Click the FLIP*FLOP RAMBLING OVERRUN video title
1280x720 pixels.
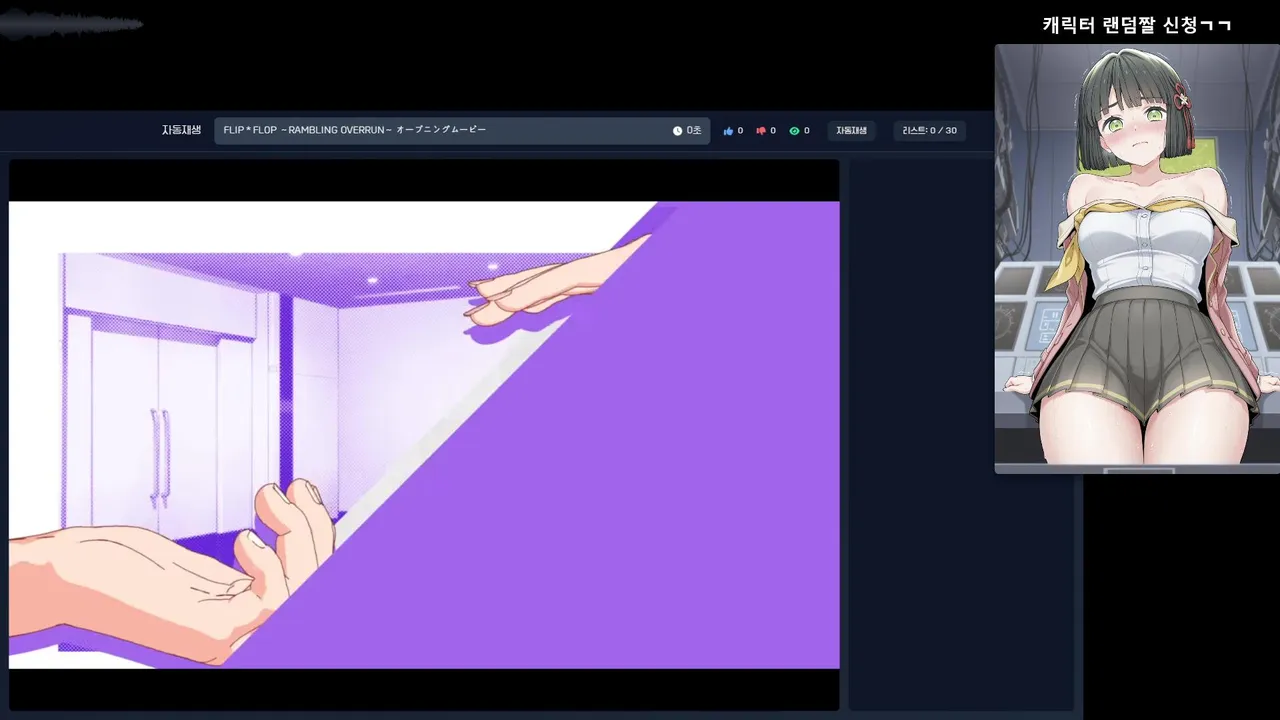pyautogui.click(x=355, y=130)
